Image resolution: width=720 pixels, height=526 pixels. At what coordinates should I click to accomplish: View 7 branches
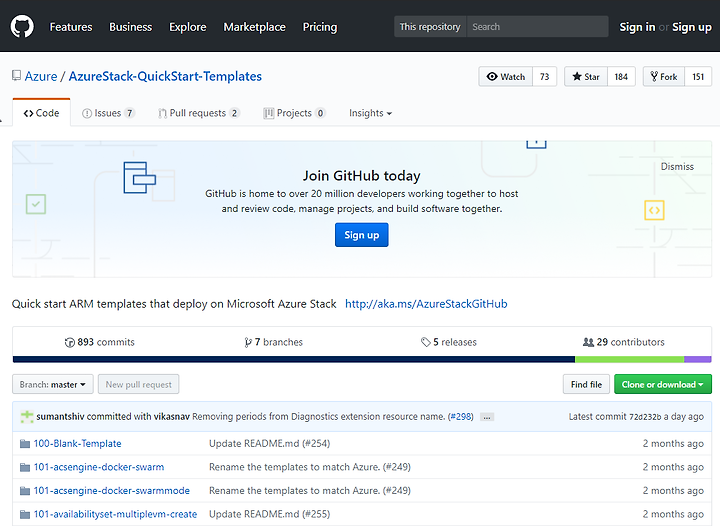pyautogui.click(x=274, y=342)
